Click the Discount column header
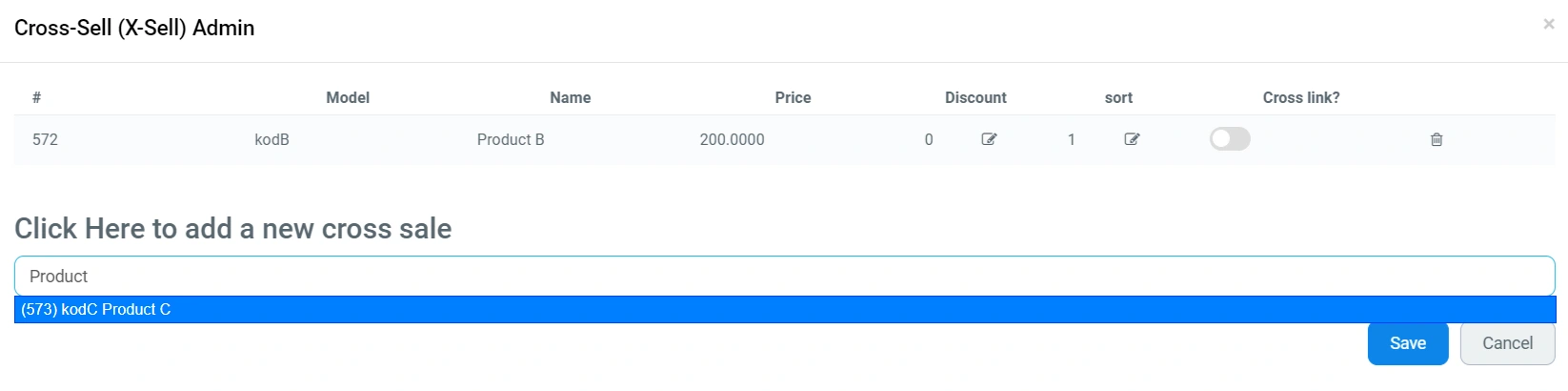The width and height of the screenshot is (1568, 391). [x=975, y=97]
